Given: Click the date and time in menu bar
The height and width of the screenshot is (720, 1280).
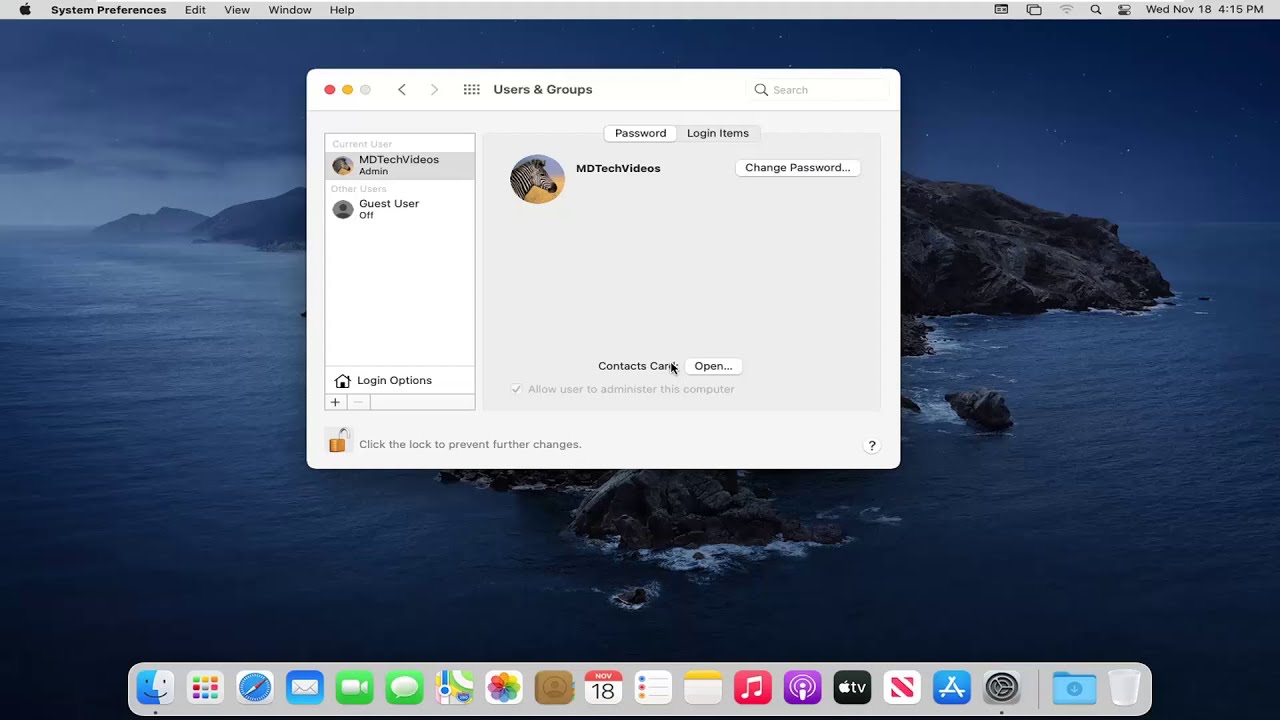Looking at the screenshot, I should point(1204,9).
